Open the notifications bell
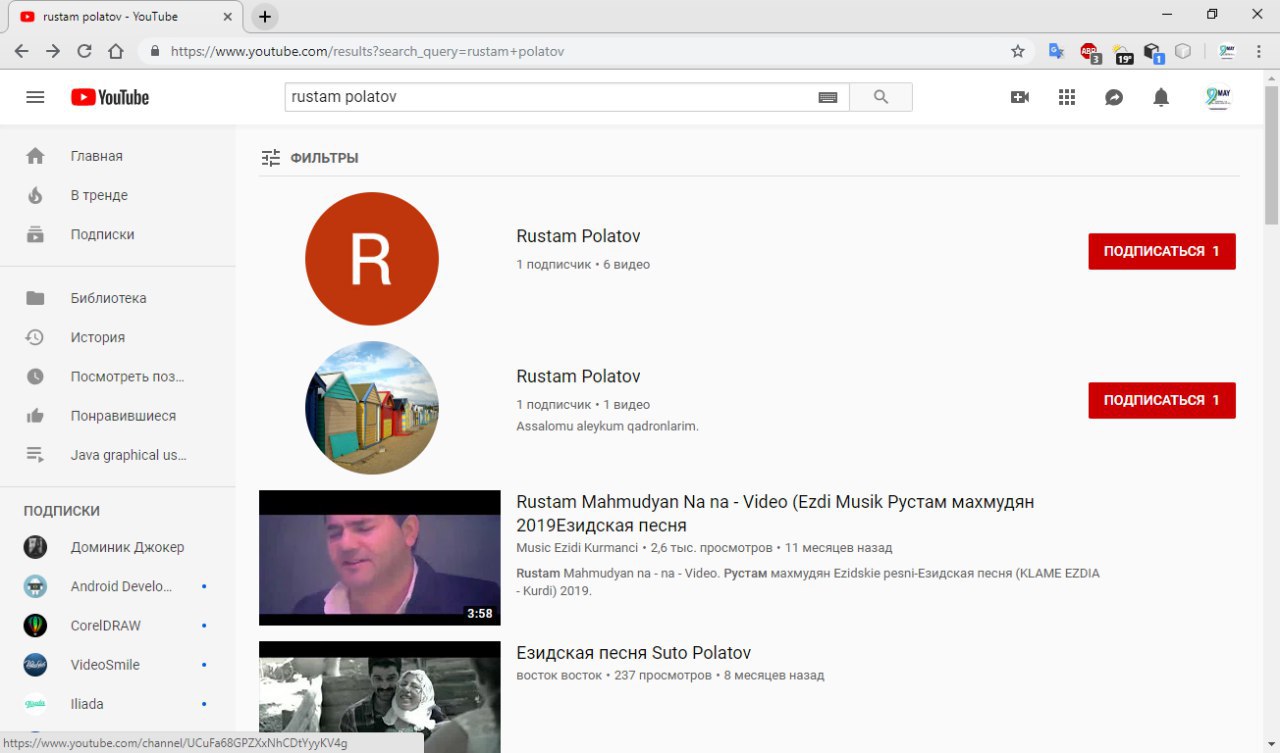This screenshot has height=753, width=1280. pos(1161,97)
